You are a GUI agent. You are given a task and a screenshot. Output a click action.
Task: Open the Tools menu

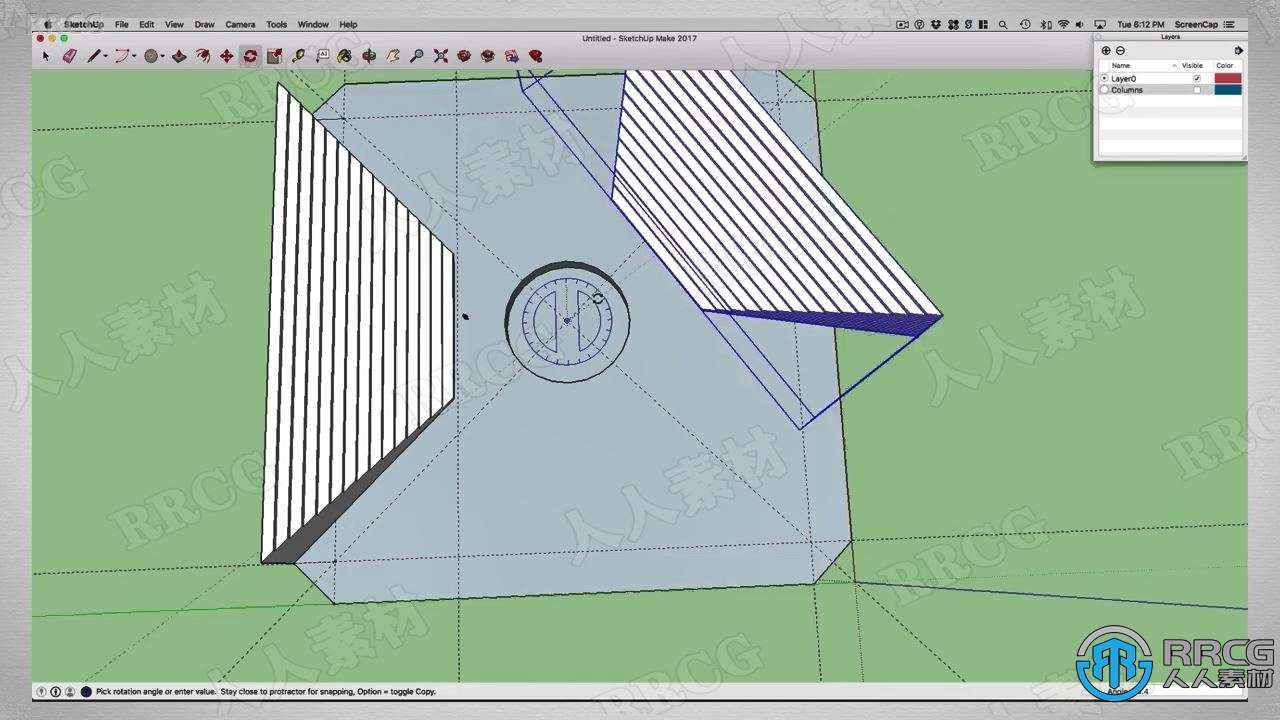[x=276, y=24]
